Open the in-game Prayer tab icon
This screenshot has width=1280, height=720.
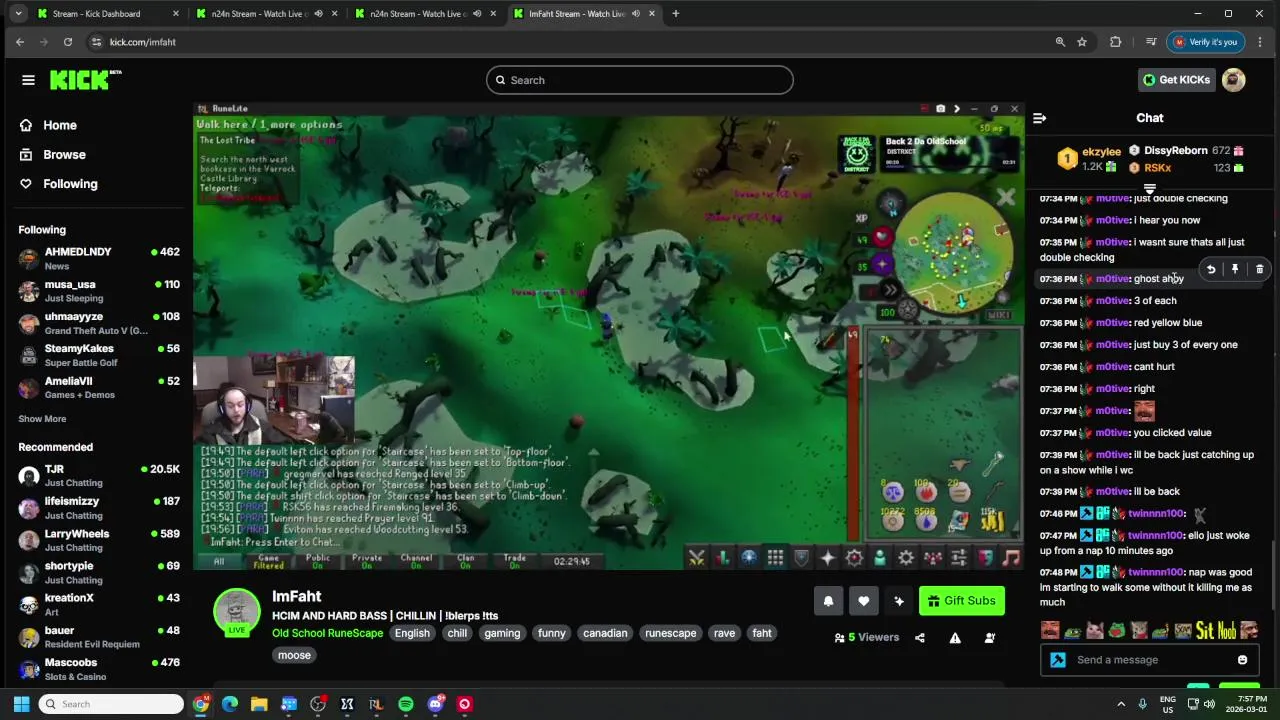point(827,558)
